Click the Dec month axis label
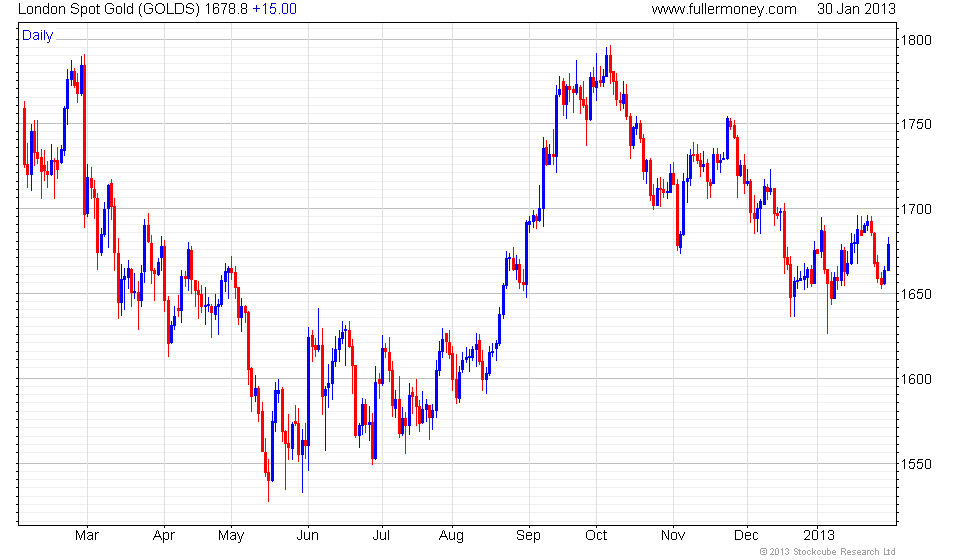Image resolution: width=980 pixels, height=560 pixels. [x=746, y=536]
